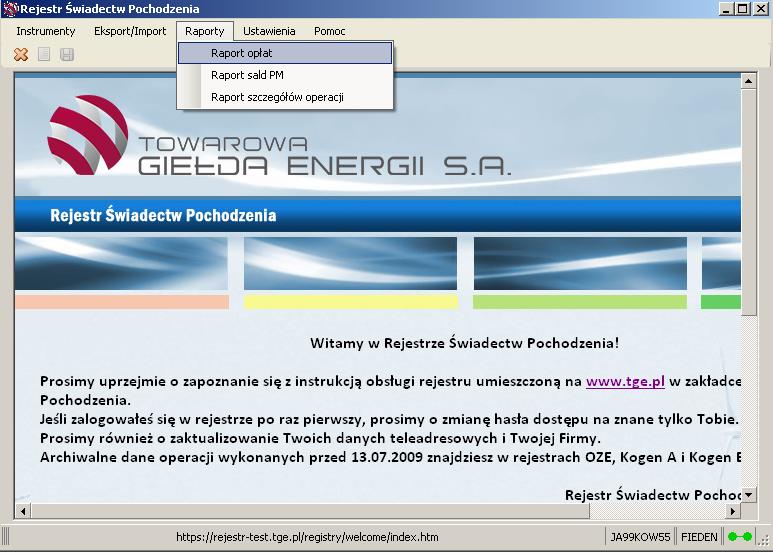This screenshot has width=773, height=554.
Task: Click the salmon colored bar
Action: pos(122,302)
